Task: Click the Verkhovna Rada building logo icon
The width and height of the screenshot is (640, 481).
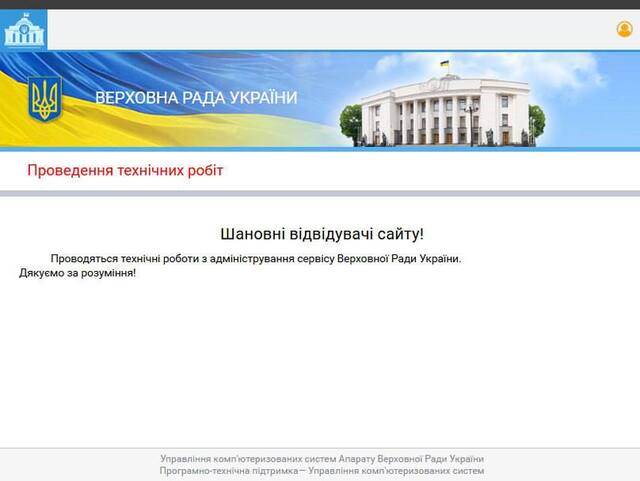Action: coord(24,29)
